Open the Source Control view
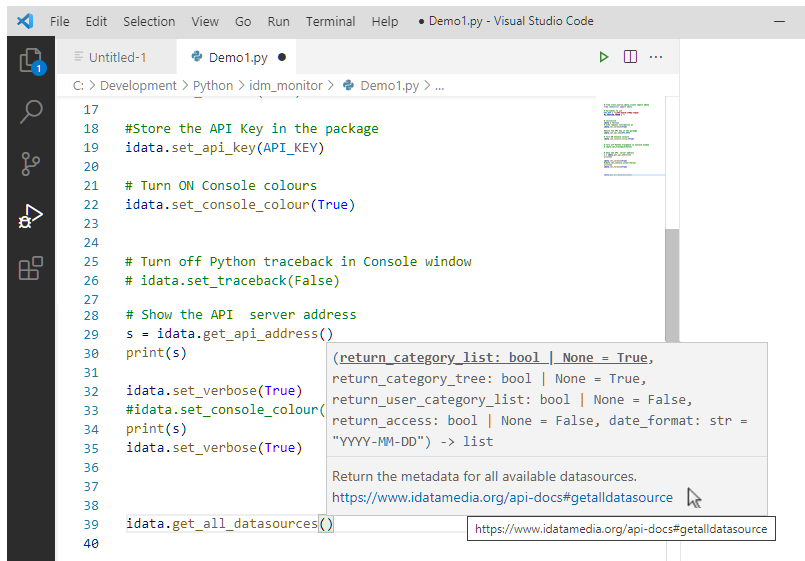The height and width of the screenshot is (561, 805). [x=31, y=163]
